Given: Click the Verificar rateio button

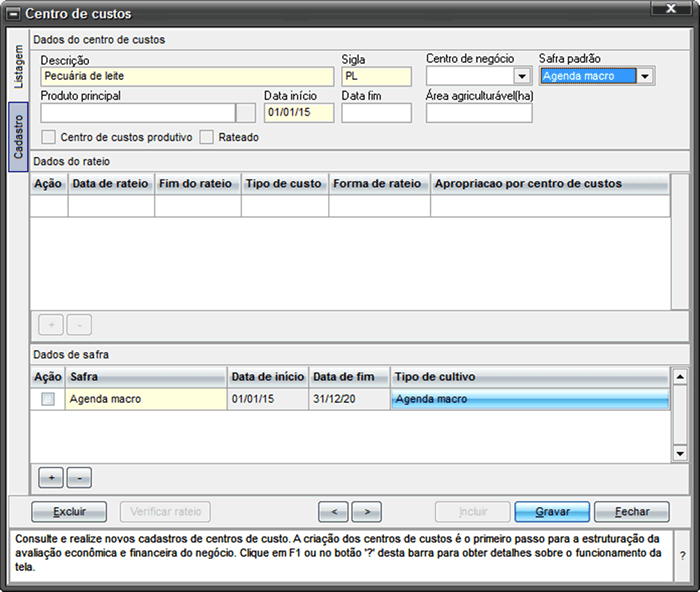Looking at the screenshot, I should point(165,512).
